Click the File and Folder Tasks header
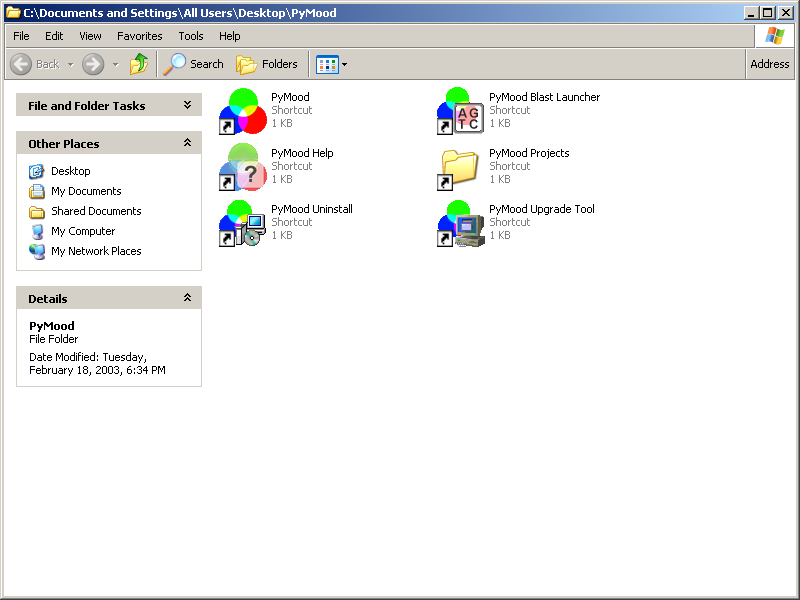The height and width of the screenshot is (600, 800). (109, 106)
